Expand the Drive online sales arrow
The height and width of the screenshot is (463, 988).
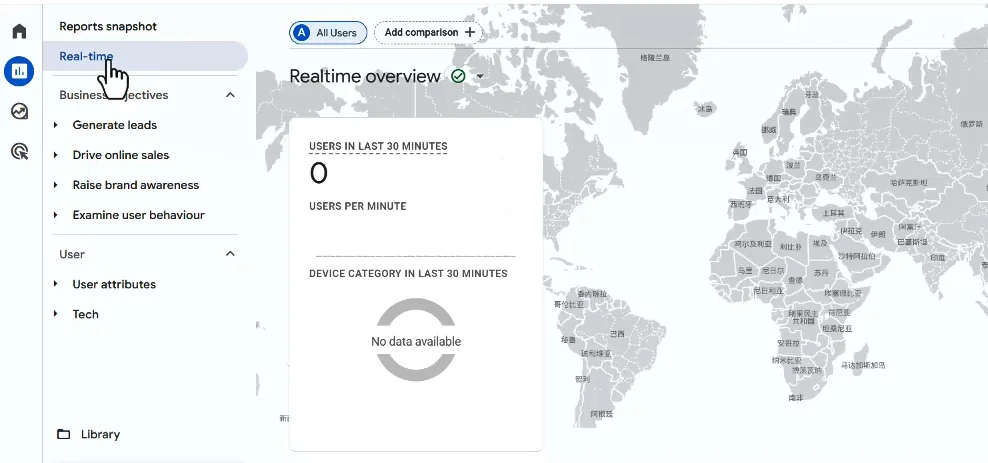point(56,155)
